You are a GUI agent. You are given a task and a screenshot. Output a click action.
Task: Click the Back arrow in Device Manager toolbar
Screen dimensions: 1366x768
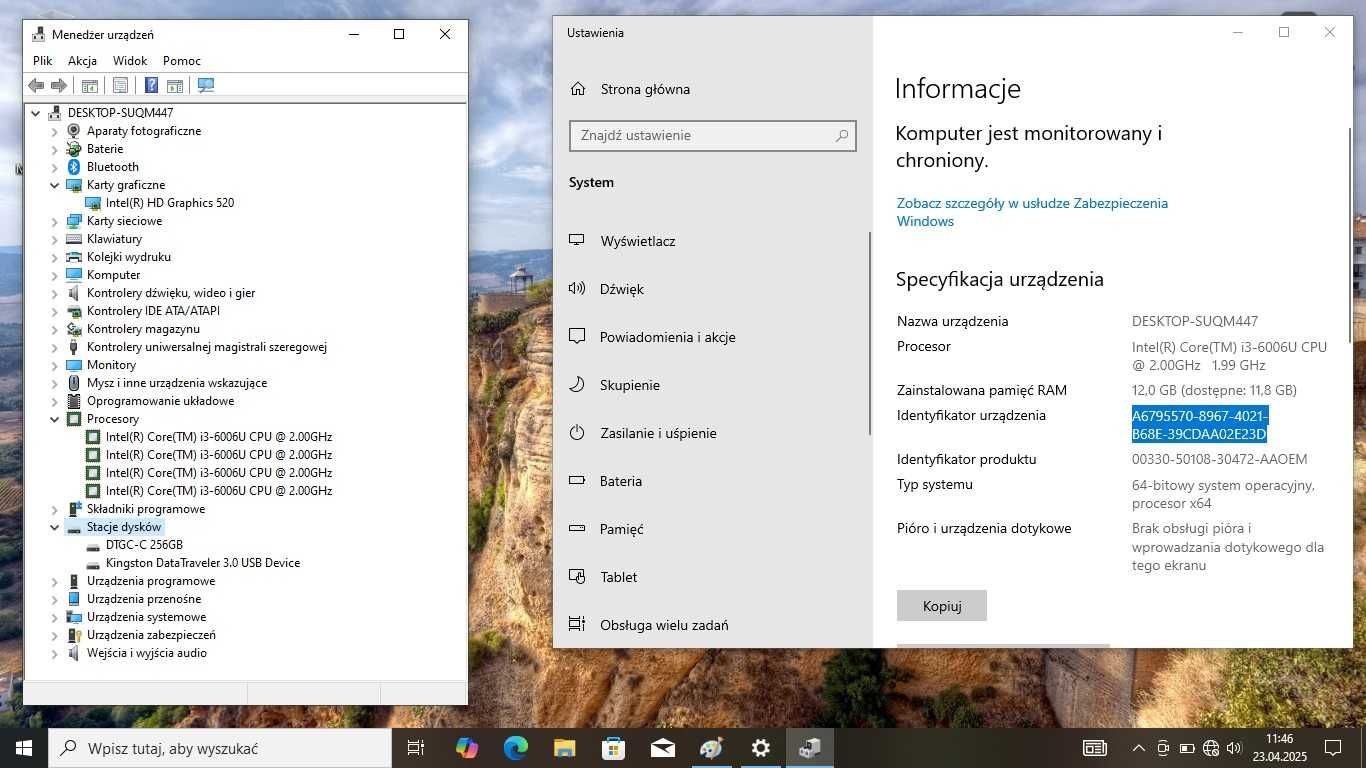[36, 86]
